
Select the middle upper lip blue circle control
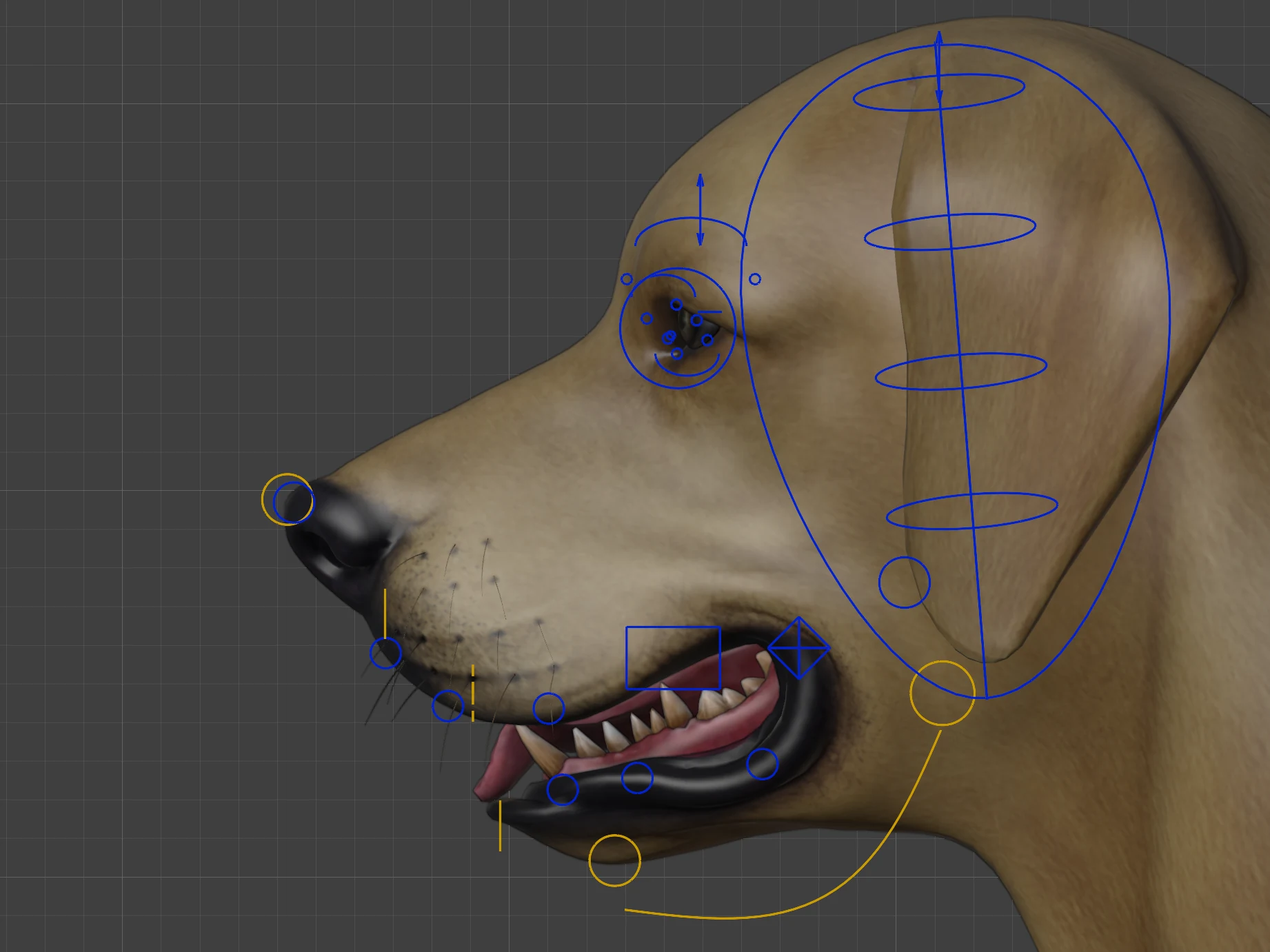coord(447,706)
